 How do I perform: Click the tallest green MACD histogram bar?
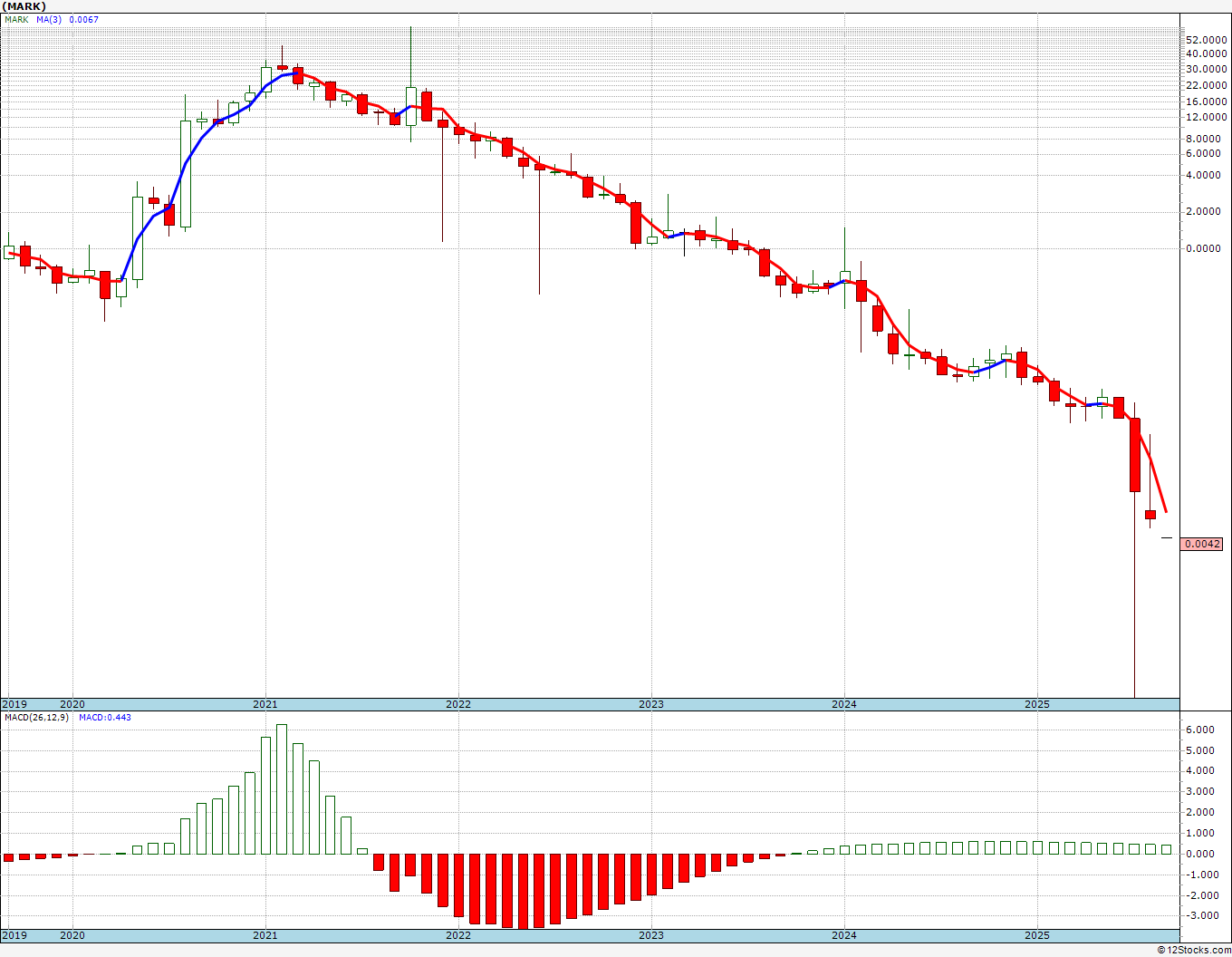click(x=282, y=788)
